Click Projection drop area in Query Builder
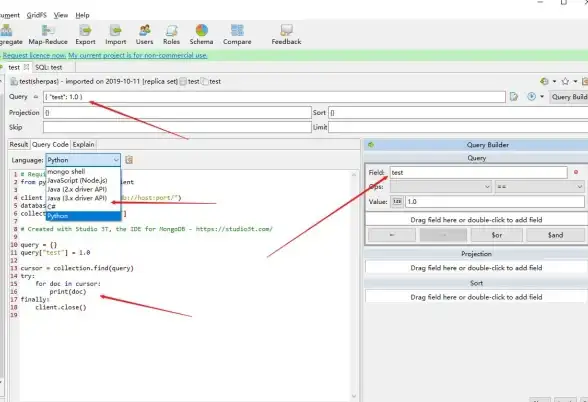This screenshot has width=588, height=402. point(476,268)
